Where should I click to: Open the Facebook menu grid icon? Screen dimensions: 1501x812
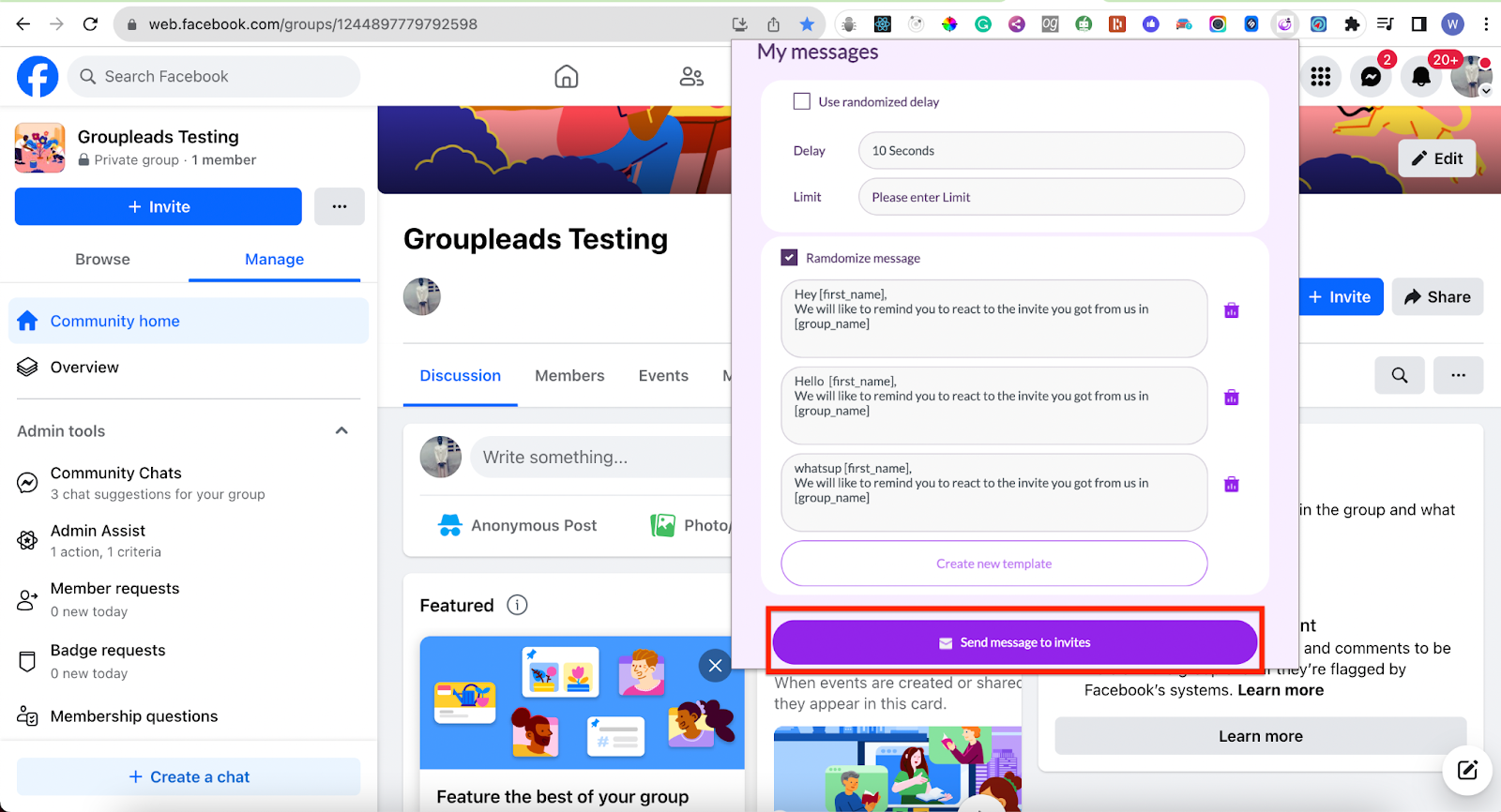1321,77
